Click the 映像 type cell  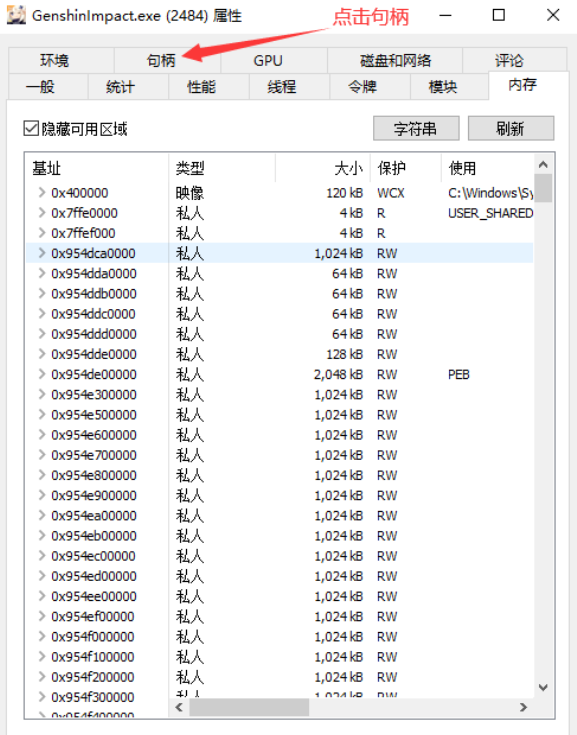pos(189,193)
